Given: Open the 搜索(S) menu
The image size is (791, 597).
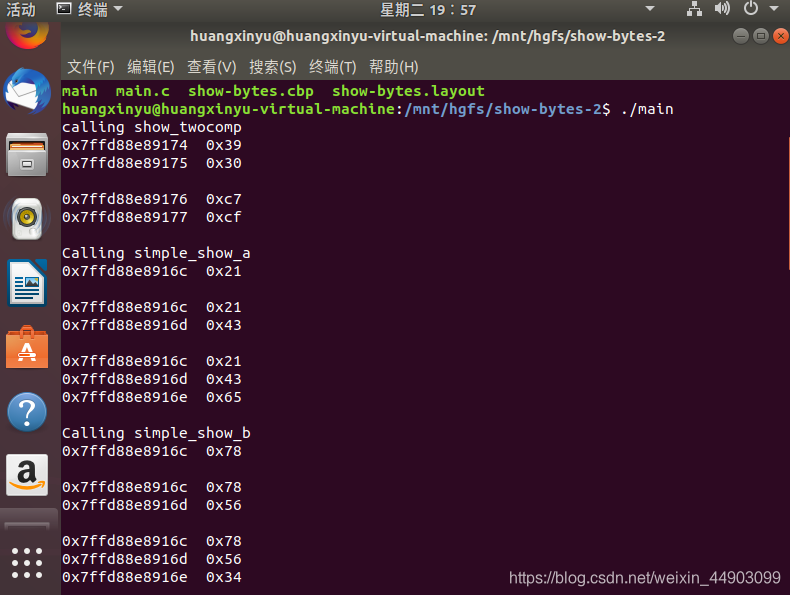Looking at the screenshot, I should tap(272, 67).
